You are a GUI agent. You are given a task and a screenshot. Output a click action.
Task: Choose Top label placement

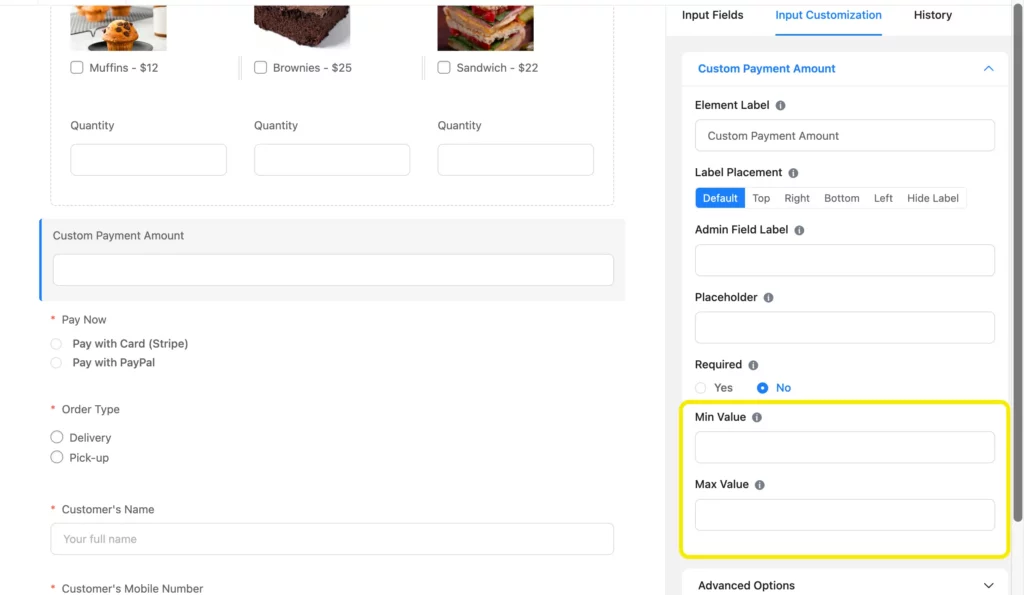tap(761, 198)
